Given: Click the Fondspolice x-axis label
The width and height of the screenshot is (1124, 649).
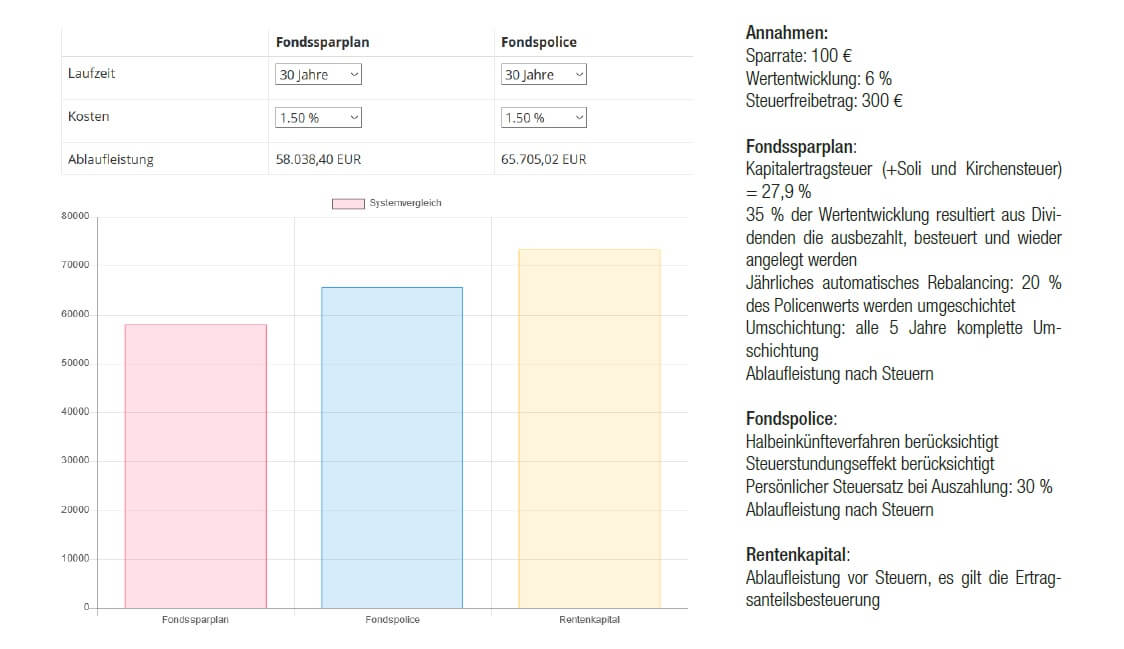Looking at the screenshot, I should tap(392, 620).
